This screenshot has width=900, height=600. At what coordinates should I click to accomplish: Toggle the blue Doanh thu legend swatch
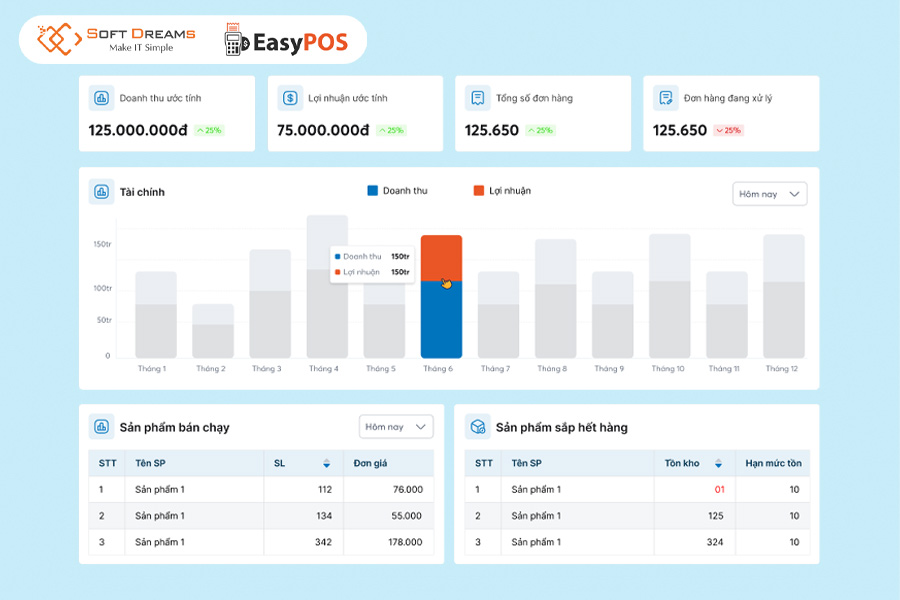(373, 190)
